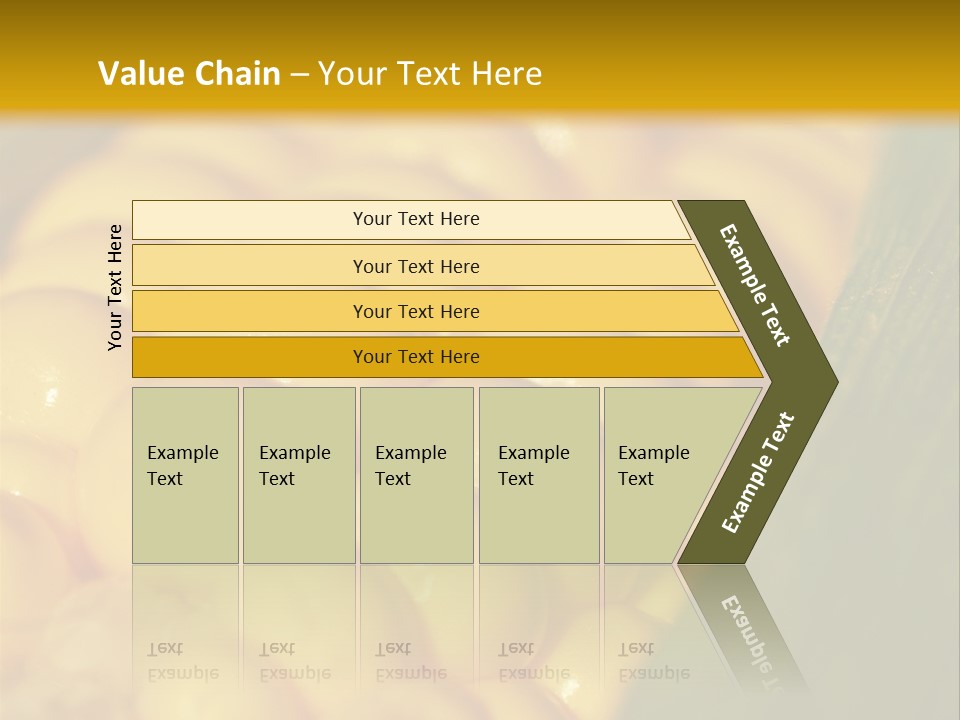Click lower chevron arm labeled "Example Text"
Screen dimensions: 960x720
757,473
